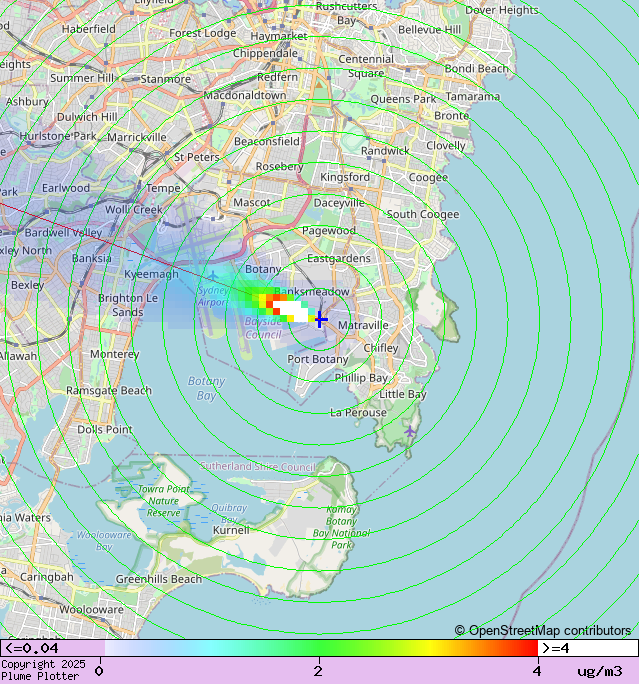Click the blue cross source marker

point(319,319)
